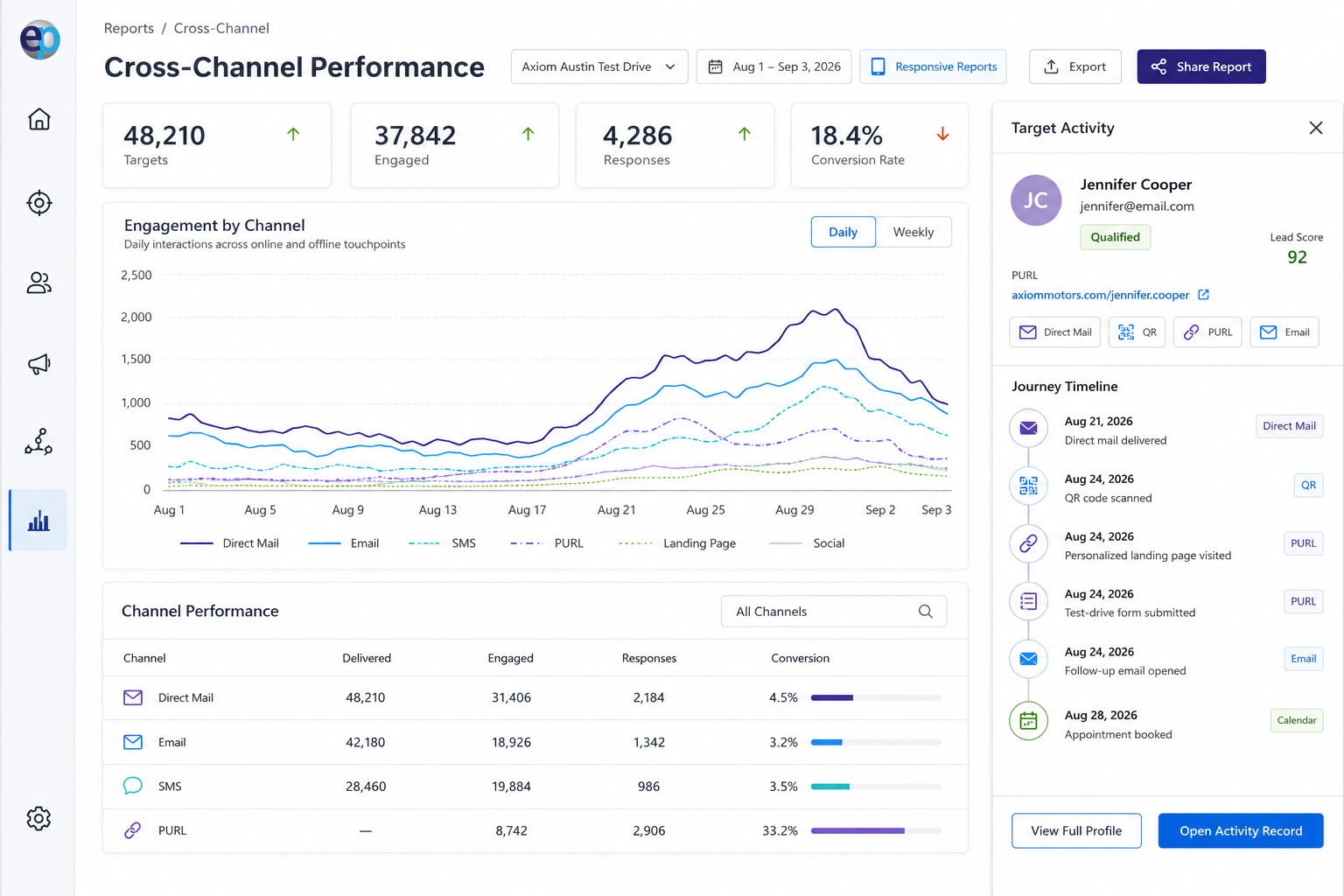The image size is (1344, 896).
Task: Click the QR code scanned journey icon
Action: pos(1029,486)
